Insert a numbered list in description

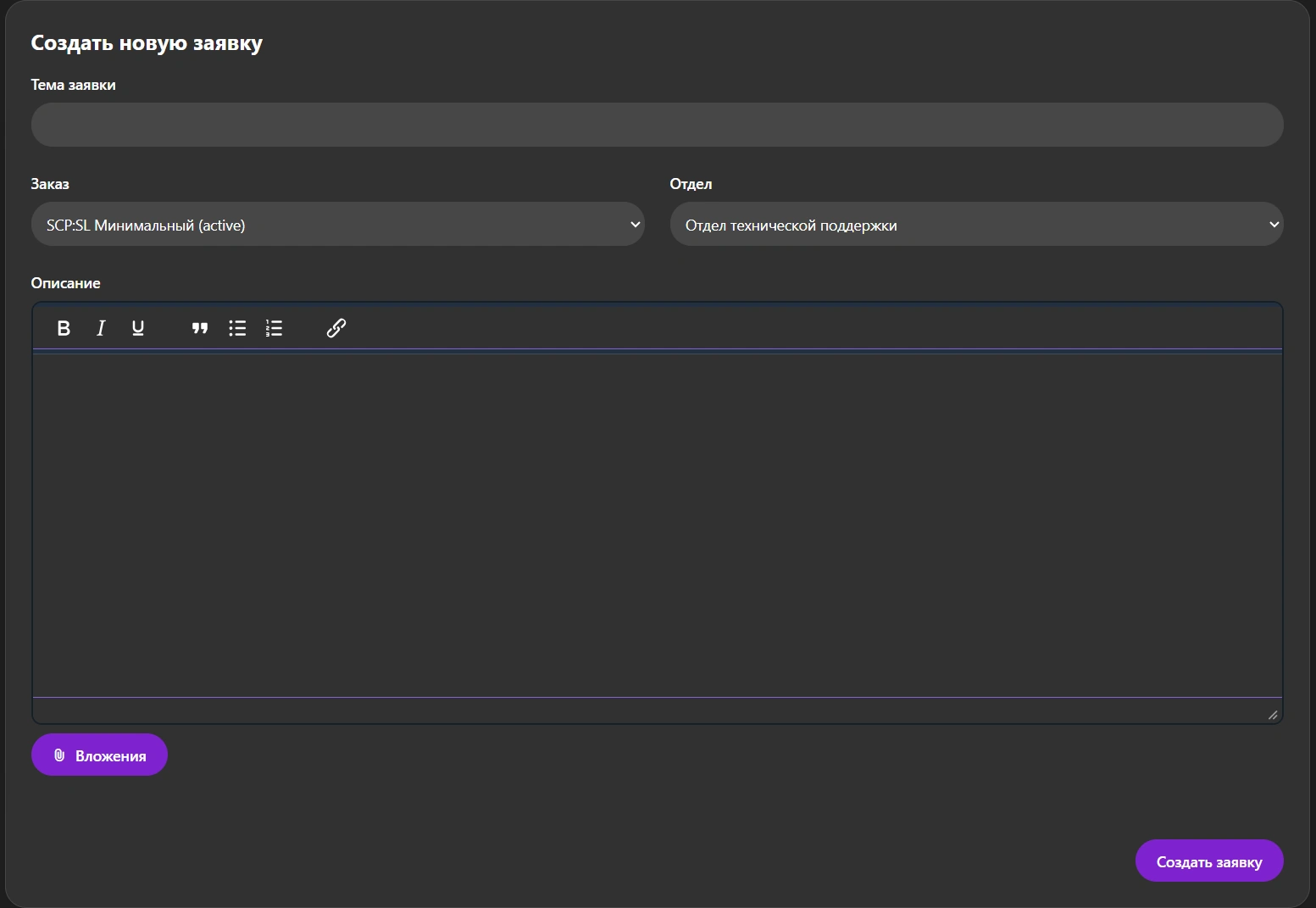[274, 328]
